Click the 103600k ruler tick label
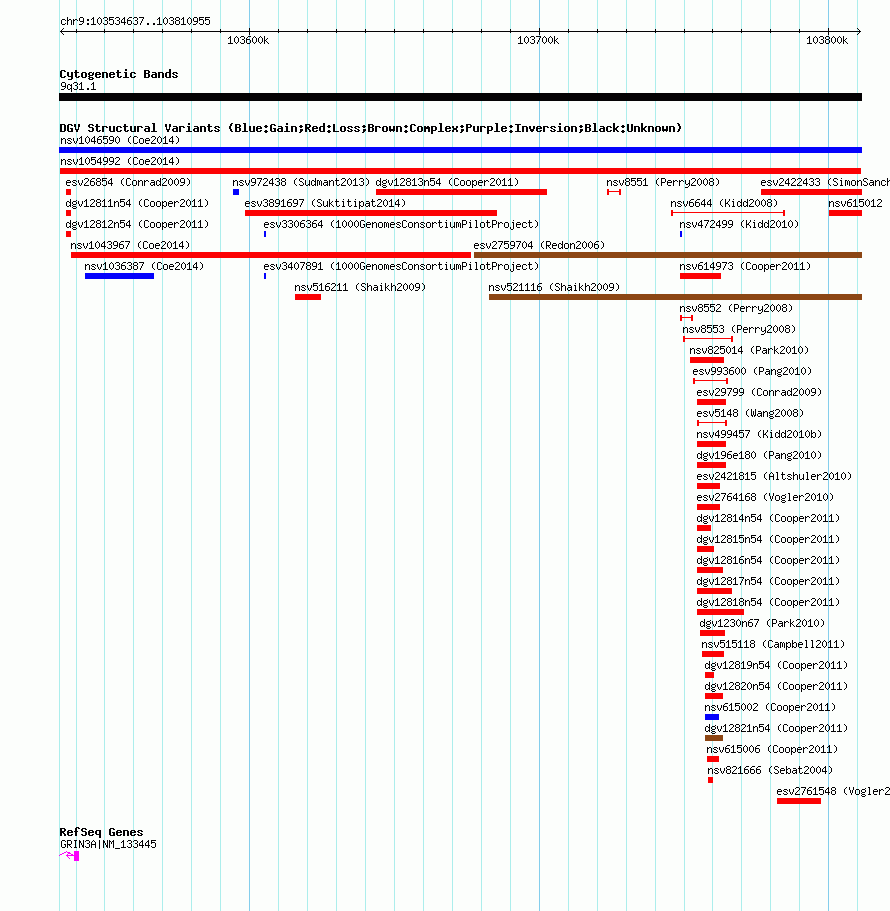890x911 pixels. point(248,40)
